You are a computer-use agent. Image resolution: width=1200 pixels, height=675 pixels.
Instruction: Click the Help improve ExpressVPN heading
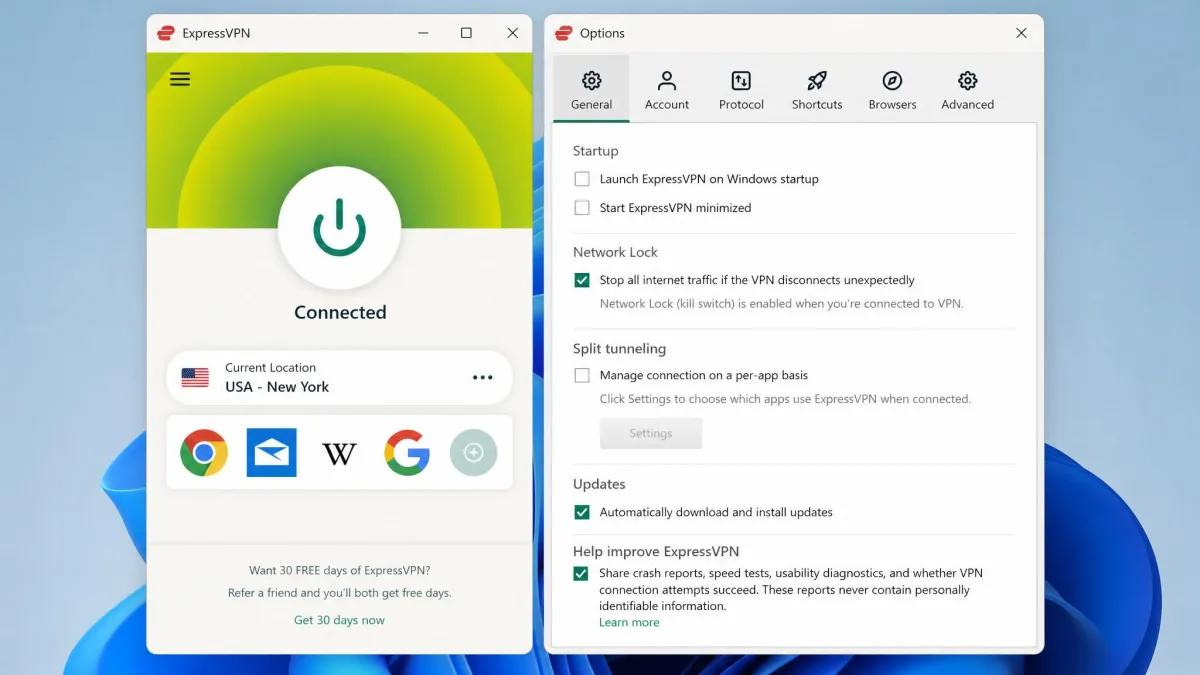pos(656,551)
